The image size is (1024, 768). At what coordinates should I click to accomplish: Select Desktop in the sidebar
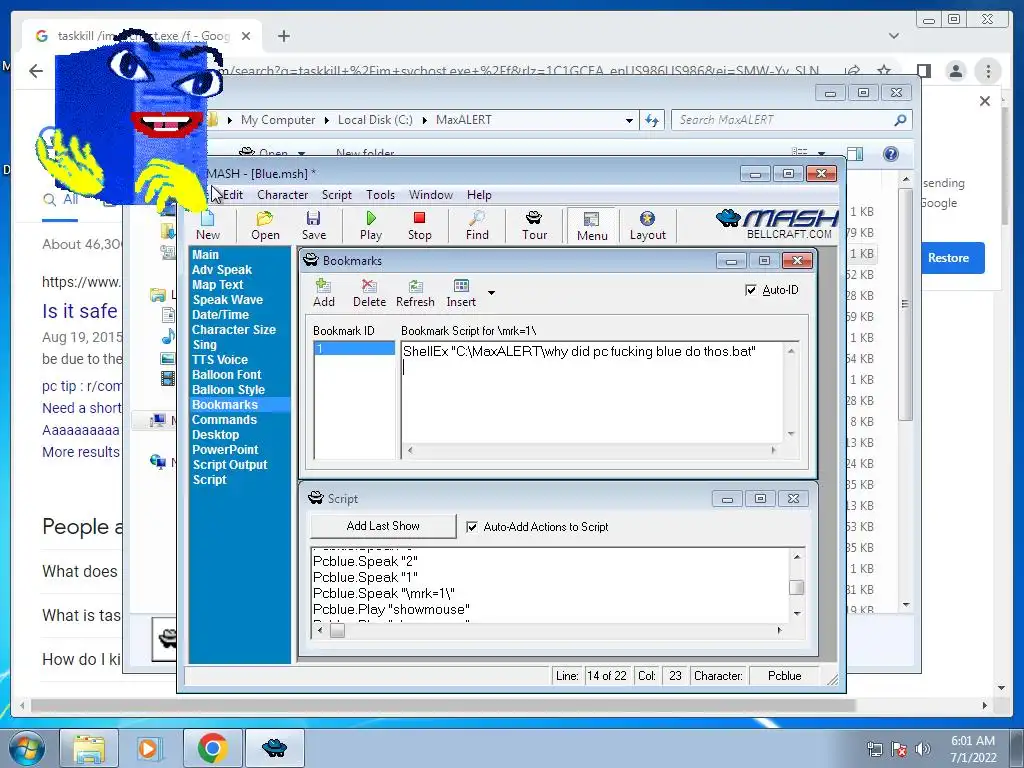pos(216,435)
